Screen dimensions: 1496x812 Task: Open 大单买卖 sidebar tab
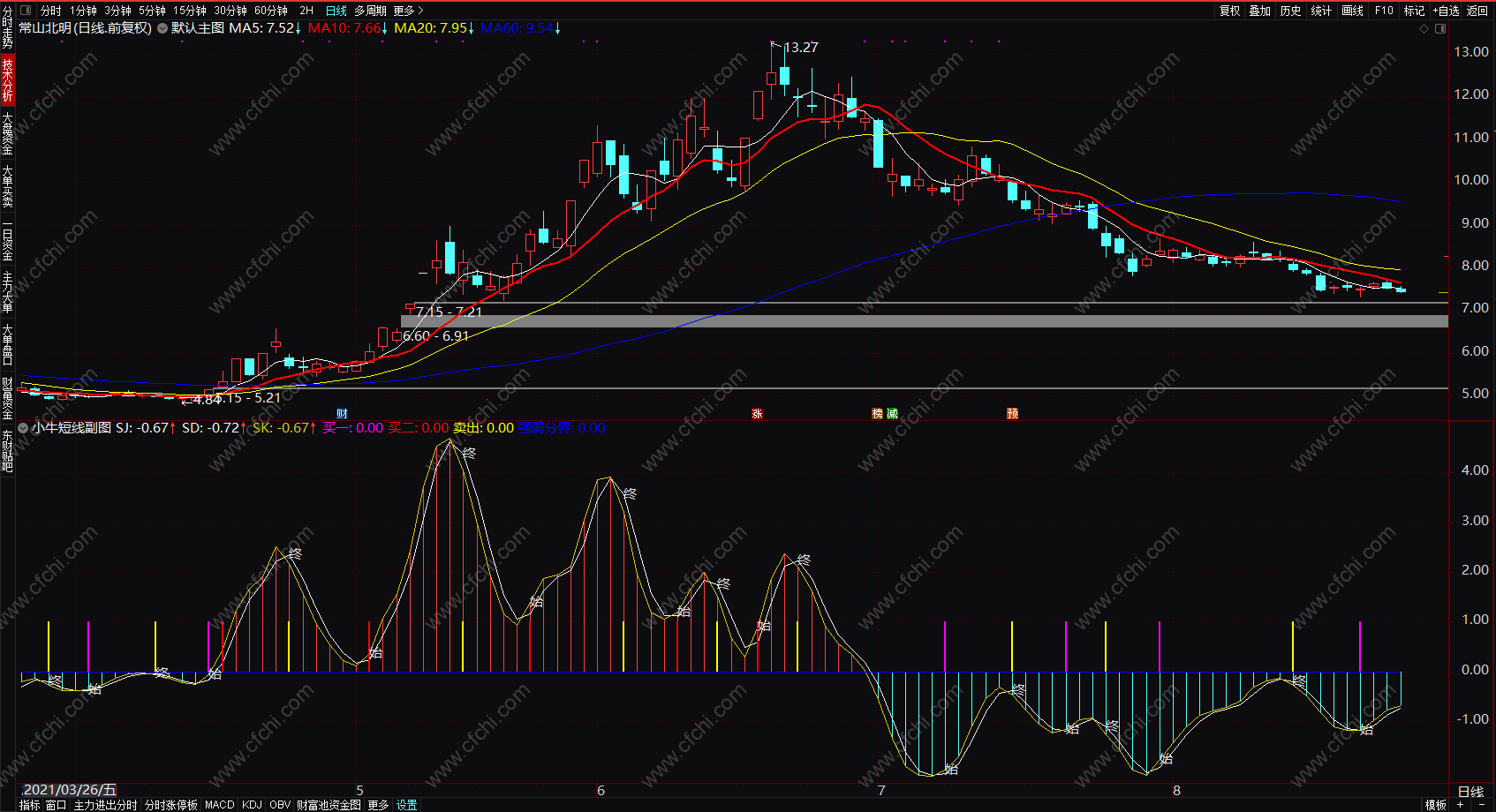click(7, 186)
